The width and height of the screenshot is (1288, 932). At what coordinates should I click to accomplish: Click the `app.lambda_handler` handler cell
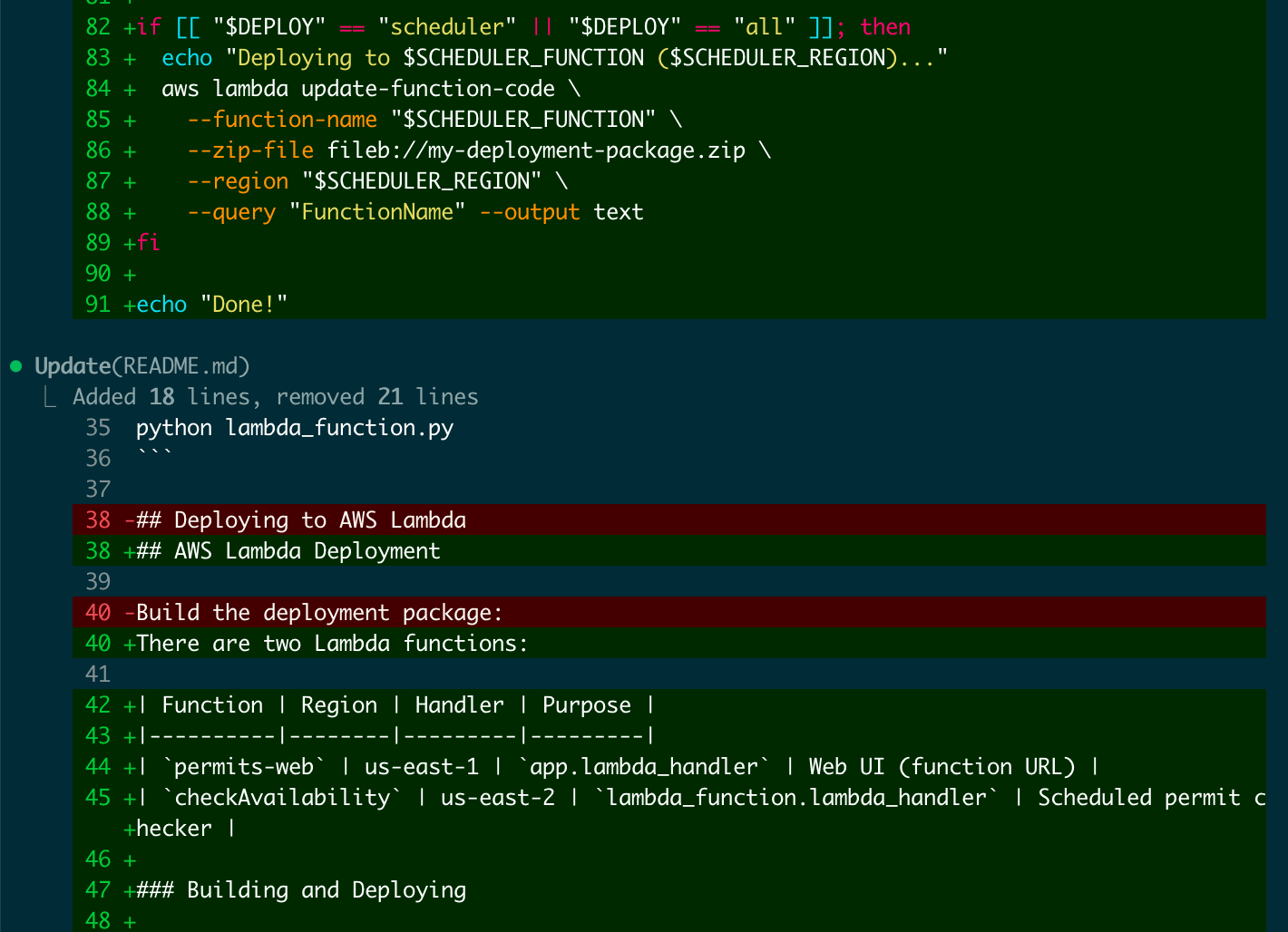[x=644, y=767]
